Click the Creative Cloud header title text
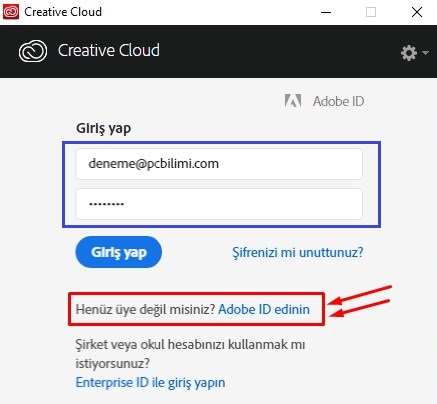 (x=109, y=50)
